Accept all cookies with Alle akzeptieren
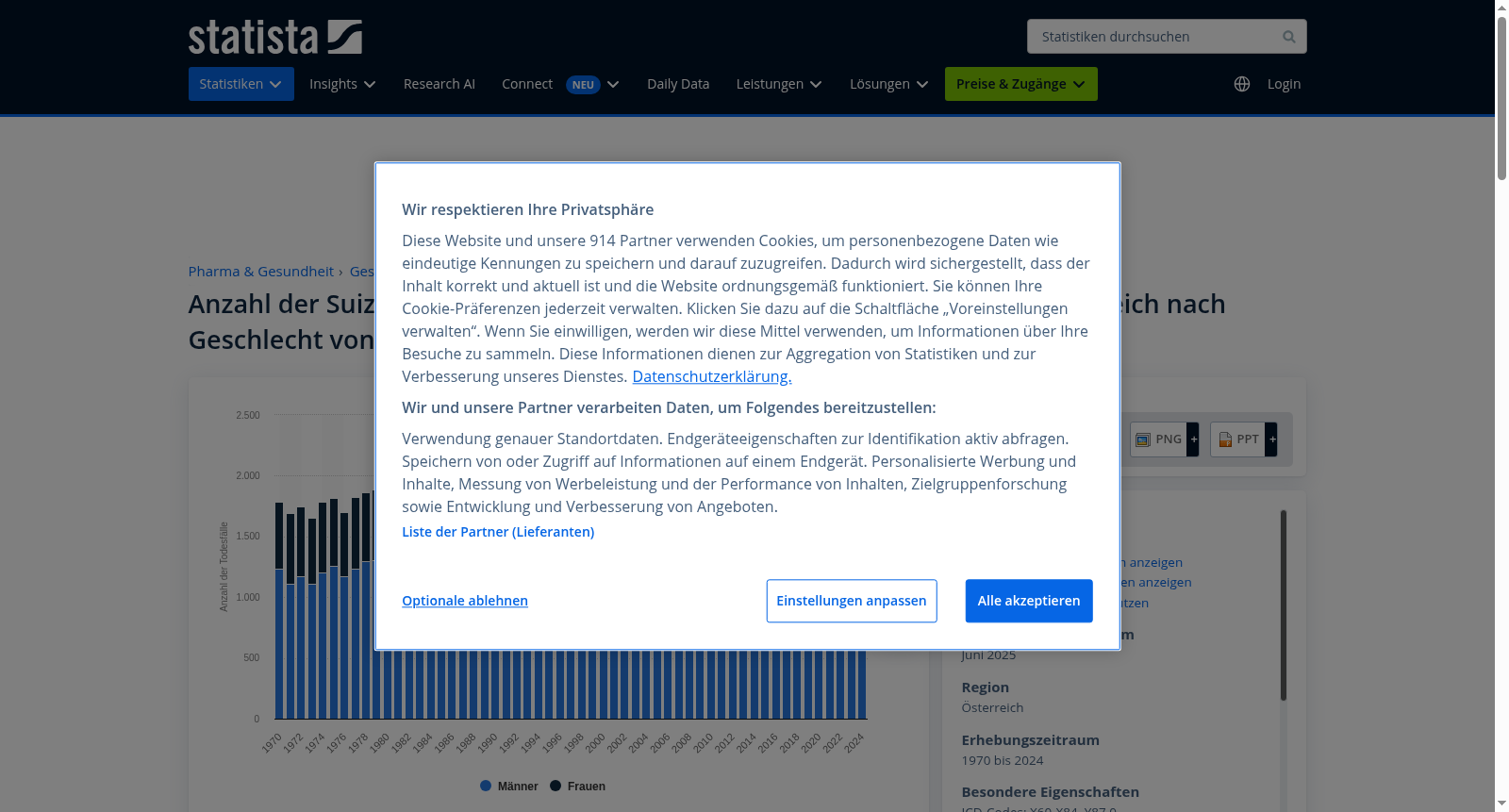The image size is (1509, 812). click(1029, 601)
